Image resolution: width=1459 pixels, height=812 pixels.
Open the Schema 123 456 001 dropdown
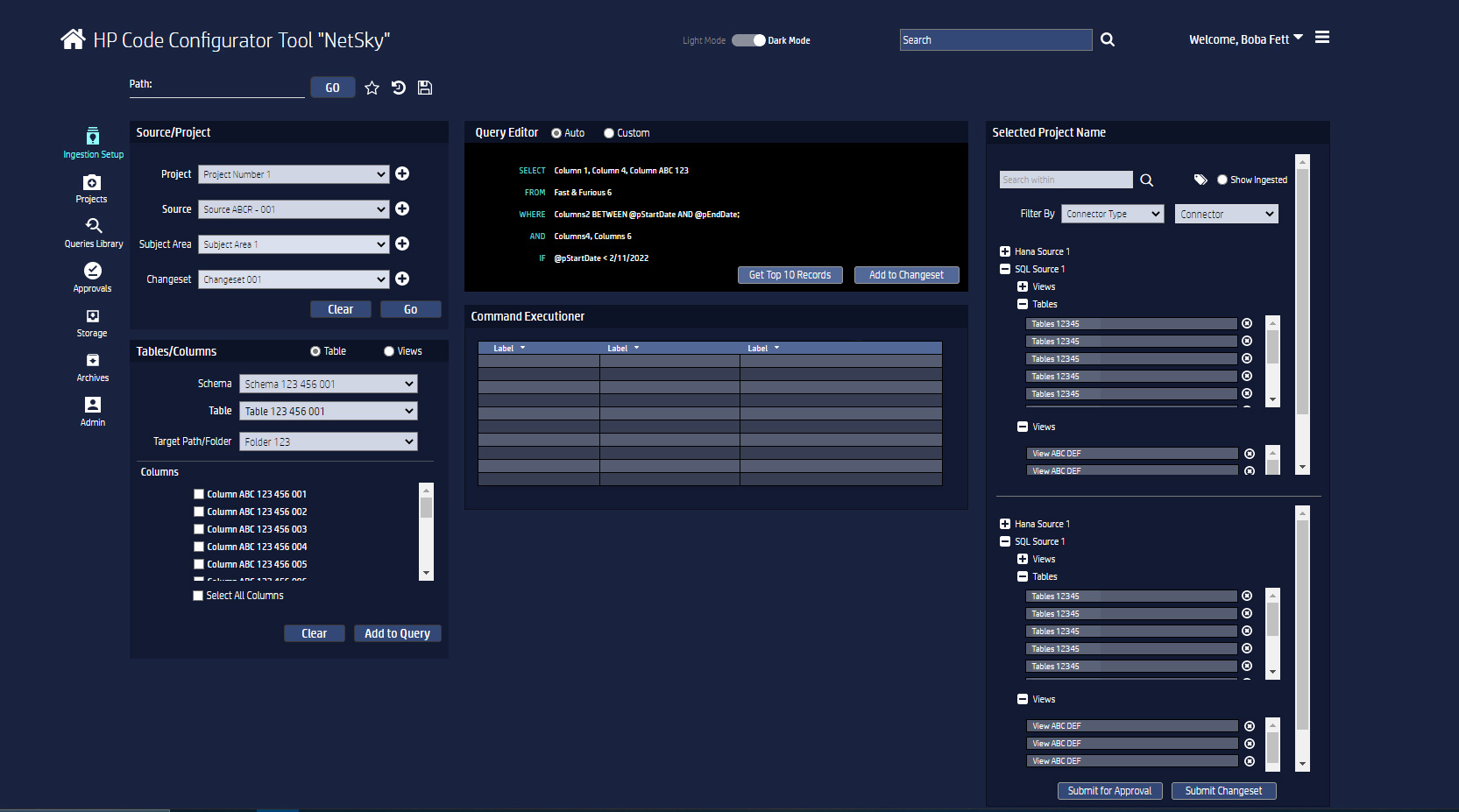click(328, 384)
